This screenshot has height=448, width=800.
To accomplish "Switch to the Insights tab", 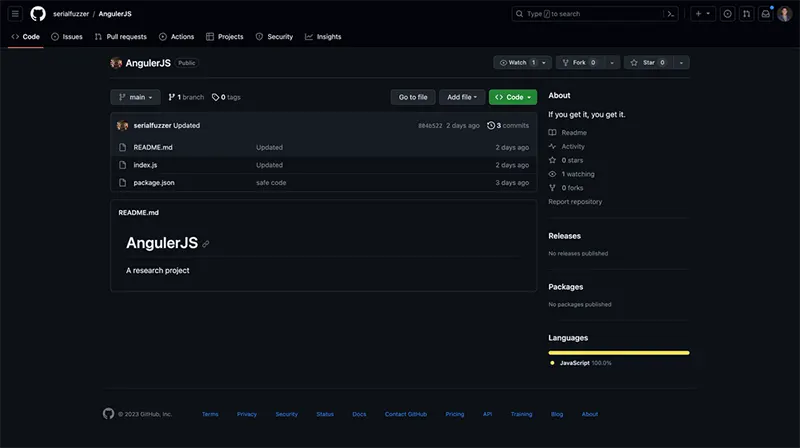I will 323,37.
